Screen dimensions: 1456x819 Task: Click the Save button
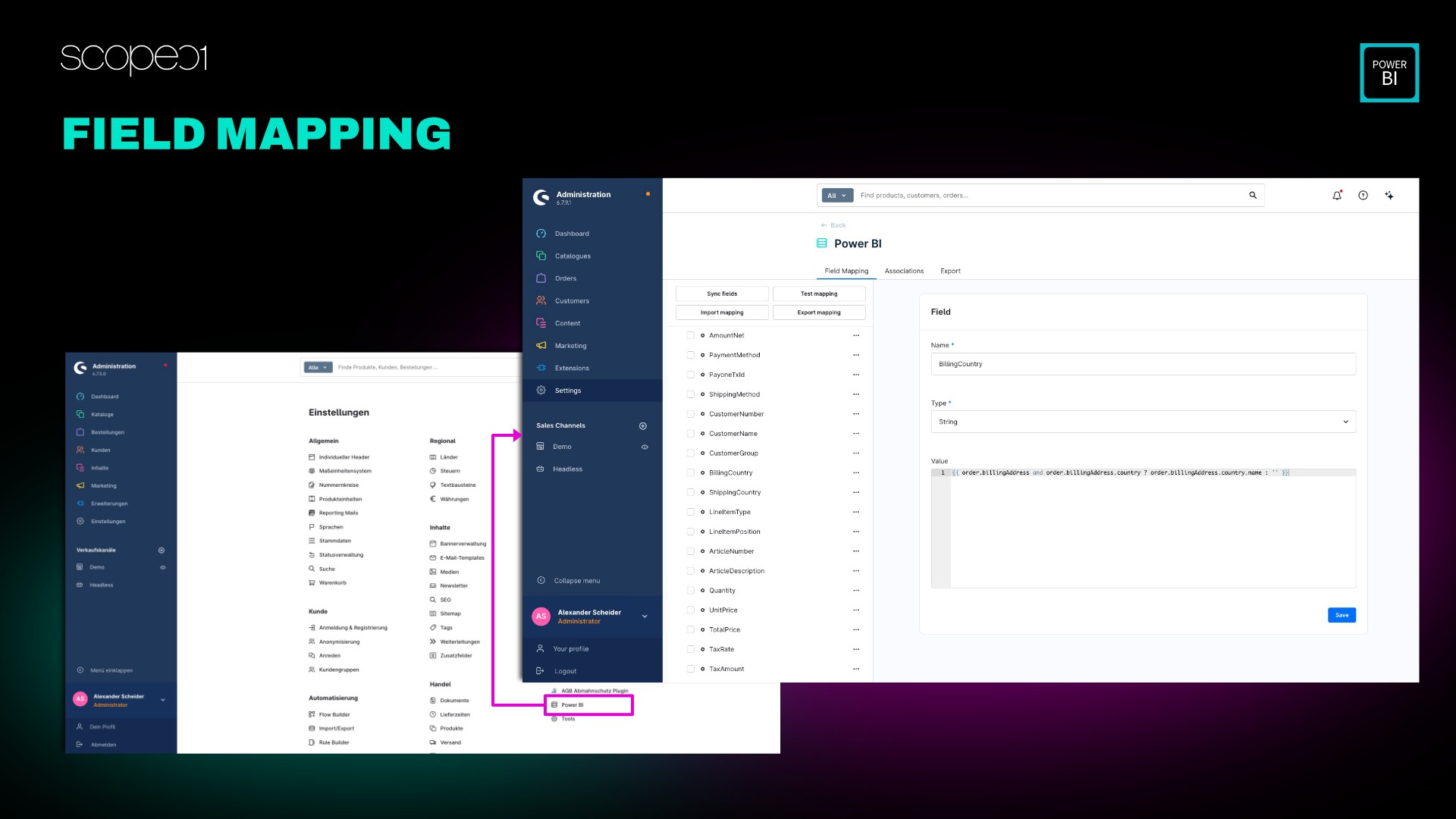click(1341, 615)
